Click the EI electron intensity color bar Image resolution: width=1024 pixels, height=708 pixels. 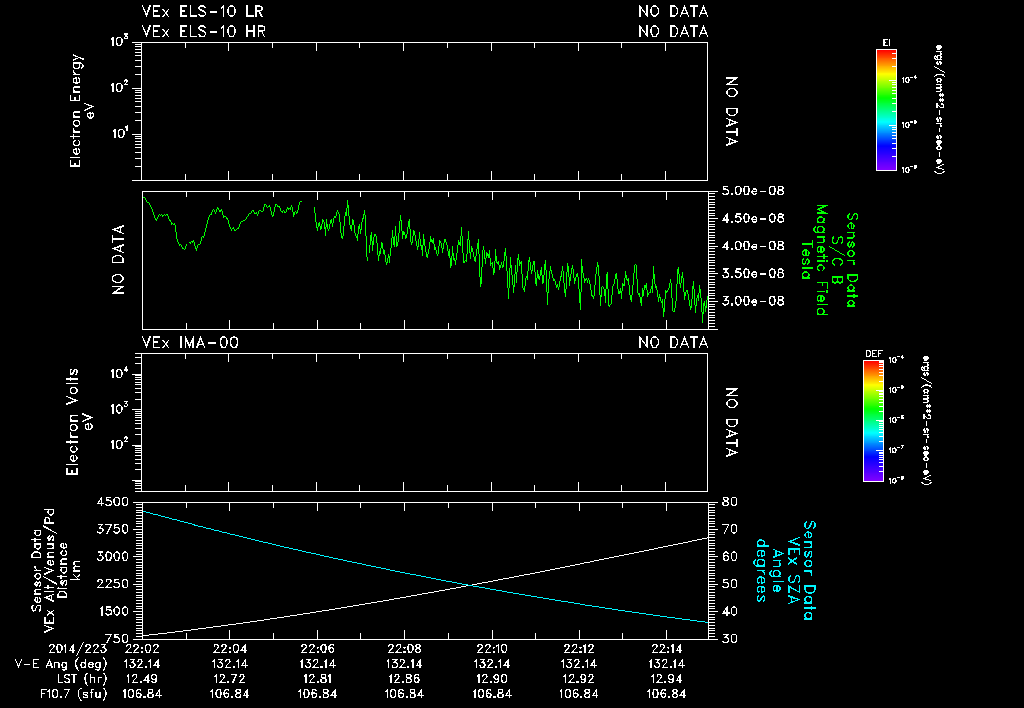pyautogui.click(x=886, y=110)
